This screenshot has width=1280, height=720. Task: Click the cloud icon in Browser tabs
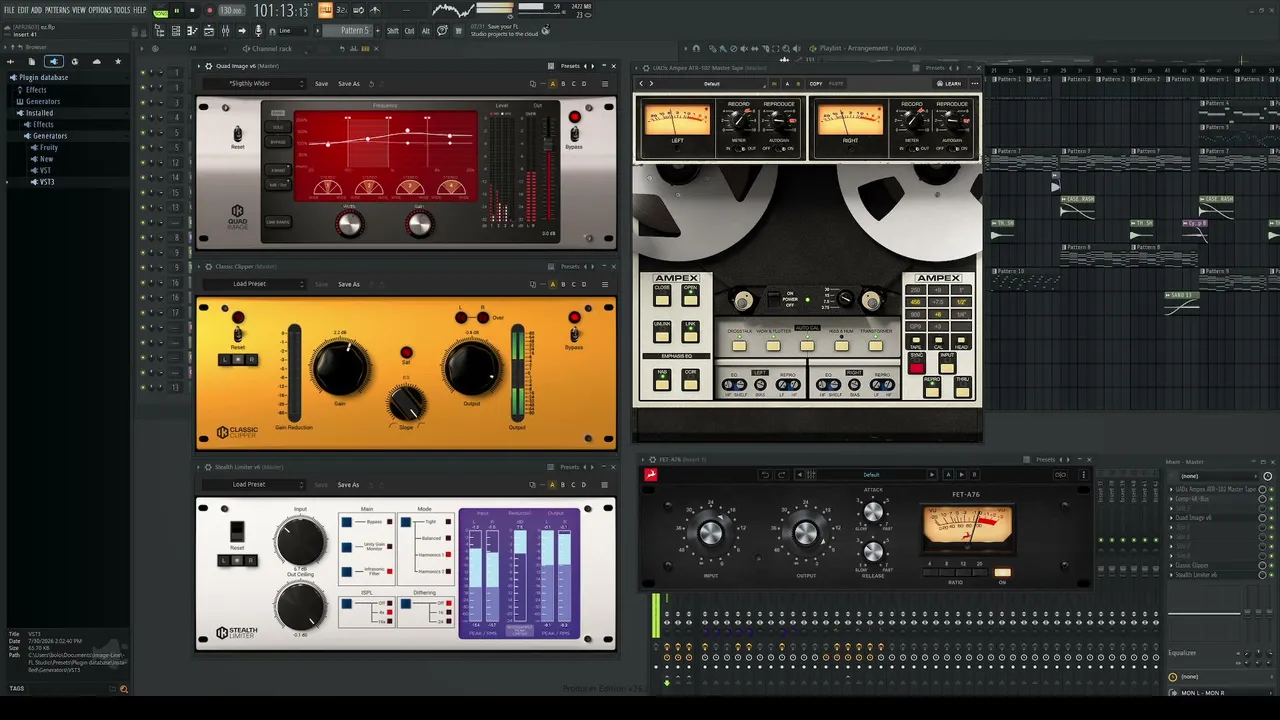96,61
